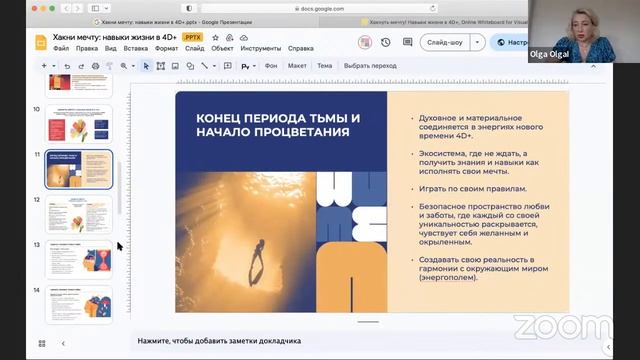Expand the line type dropdown arrow

(214, 66)
